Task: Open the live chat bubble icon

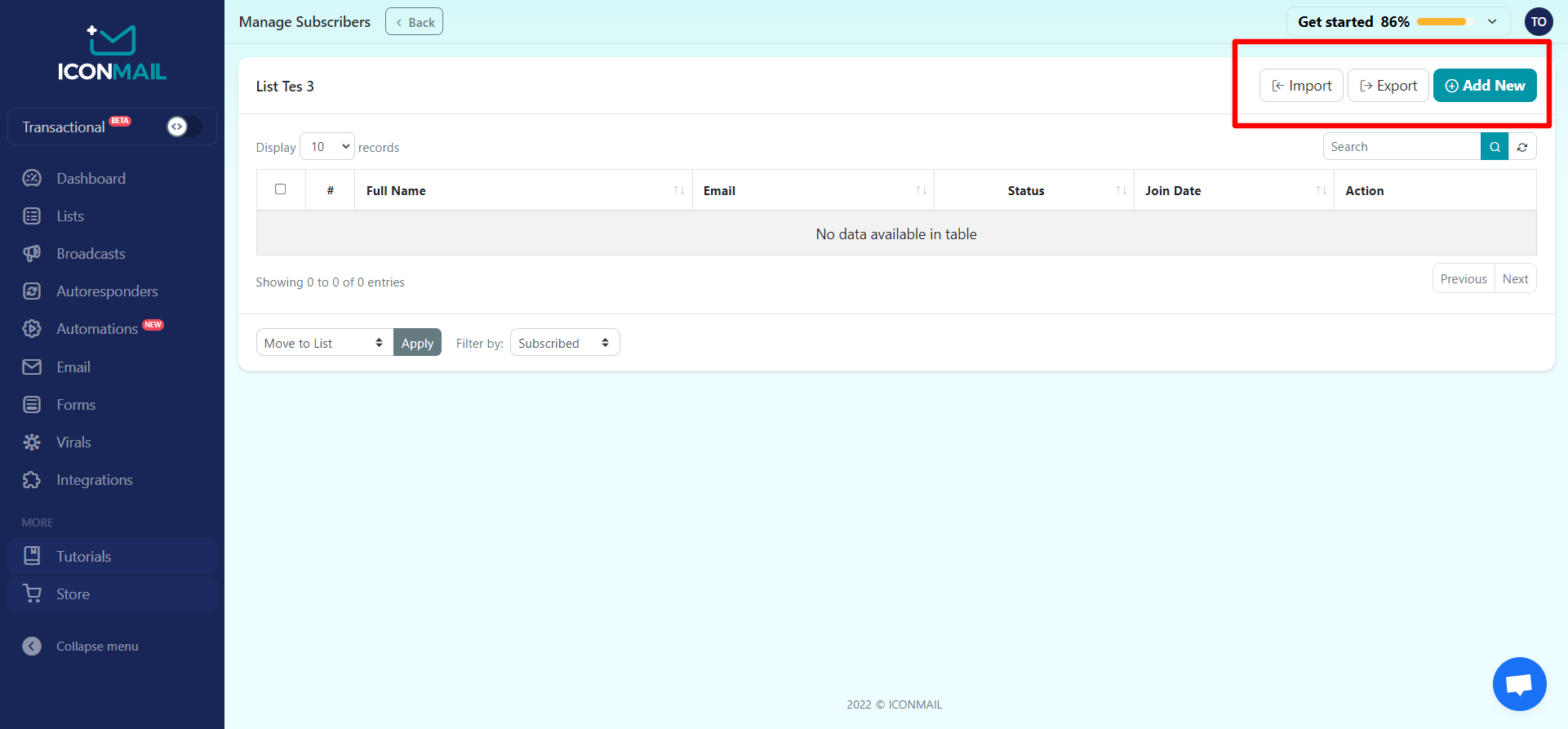Action: pyautogui.click(x=1519, y=684)
